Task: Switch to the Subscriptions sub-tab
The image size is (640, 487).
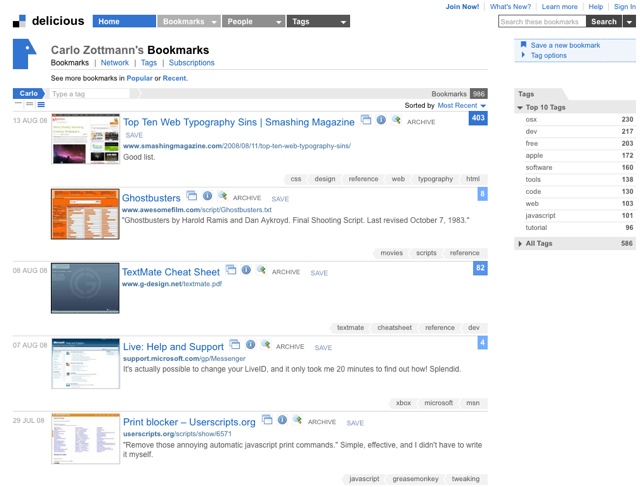Action: [191, 62]
